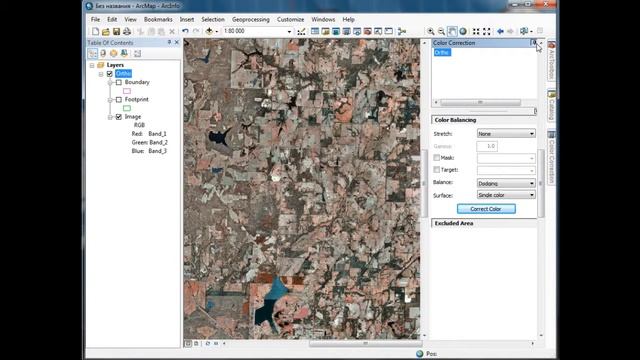Click the Fixed Zoom In icon
This screenshot has height=360, width=640.
pyautogui.click(x=476, y=31)
